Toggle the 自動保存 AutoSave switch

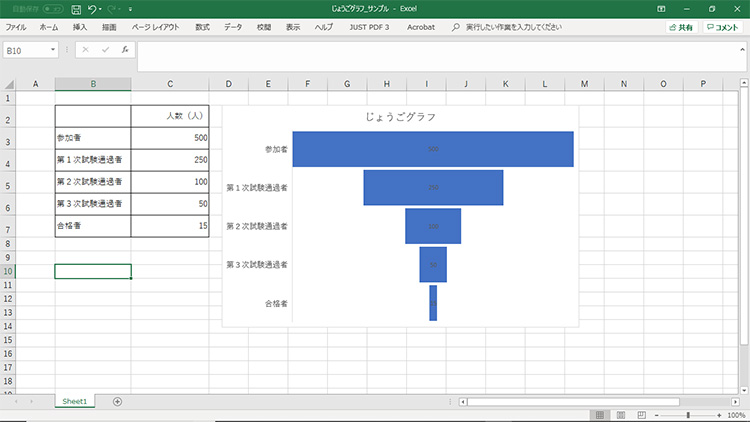coord(47,8)
